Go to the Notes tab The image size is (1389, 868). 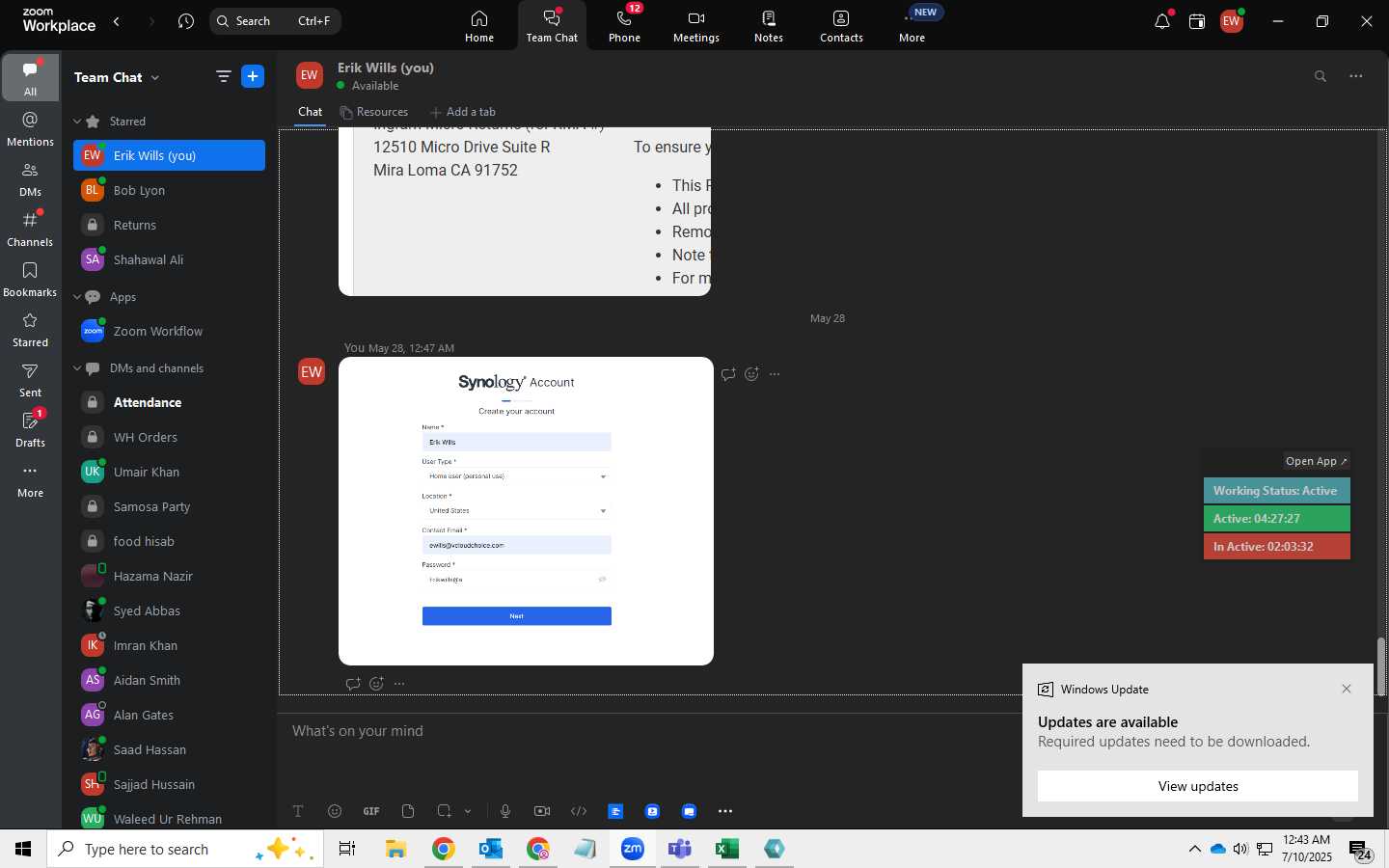pos(769,26)
